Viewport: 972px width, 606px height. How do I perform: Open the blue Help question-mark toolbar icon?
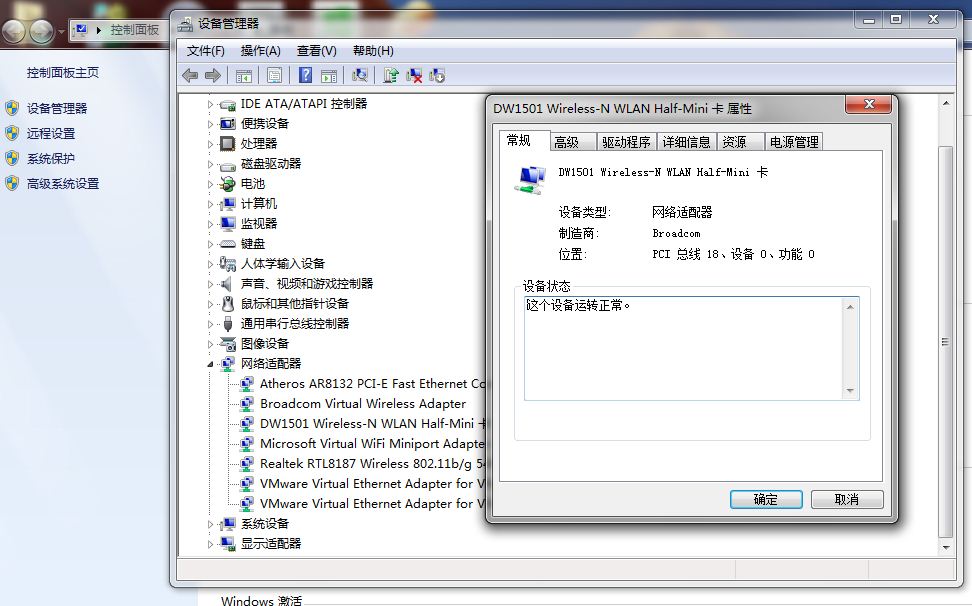point(305,75)
